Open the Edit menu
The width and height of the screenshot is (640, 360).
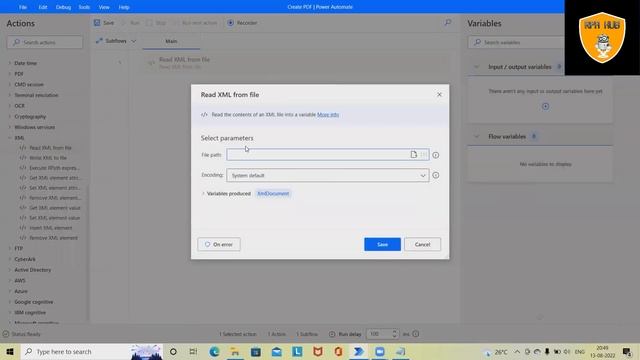tap(43, 7)
